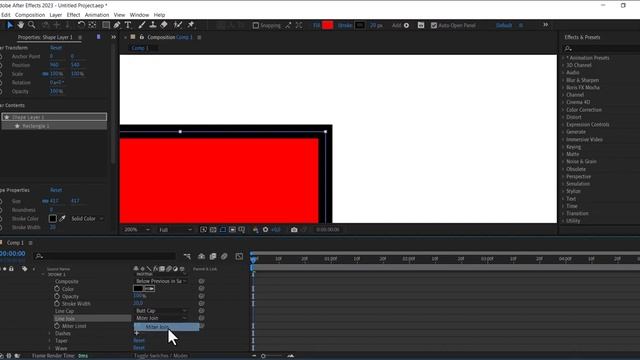The width and height of the screenshot is (640, 360).
Task: Select the Type text tool
Action: click(128, 25)
